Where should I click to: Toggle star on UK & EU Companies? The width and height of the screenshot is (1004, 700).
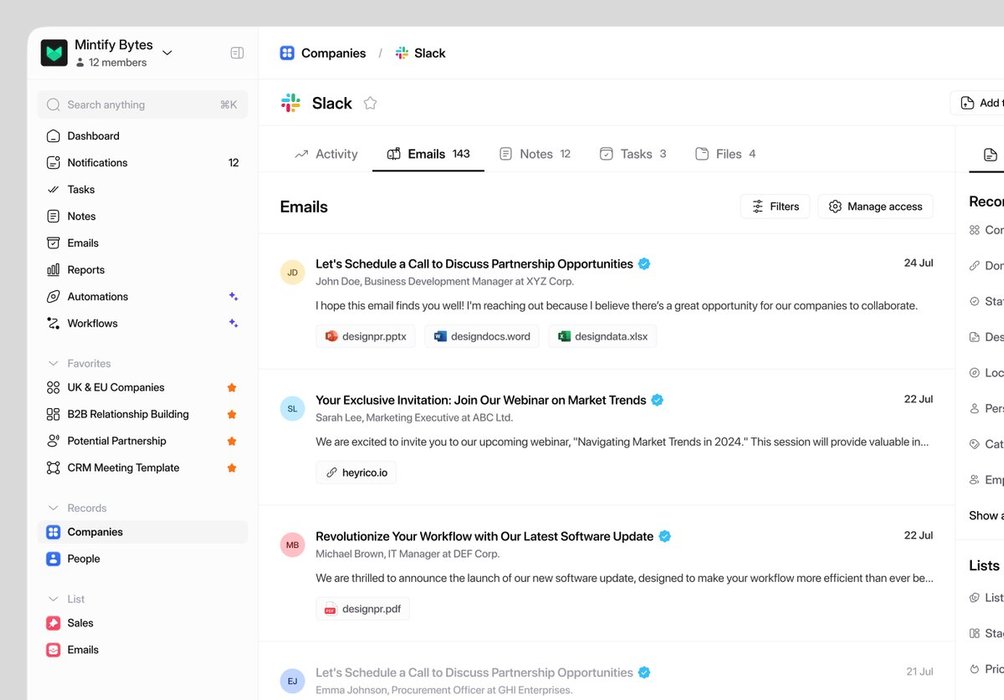coord(232,387)
